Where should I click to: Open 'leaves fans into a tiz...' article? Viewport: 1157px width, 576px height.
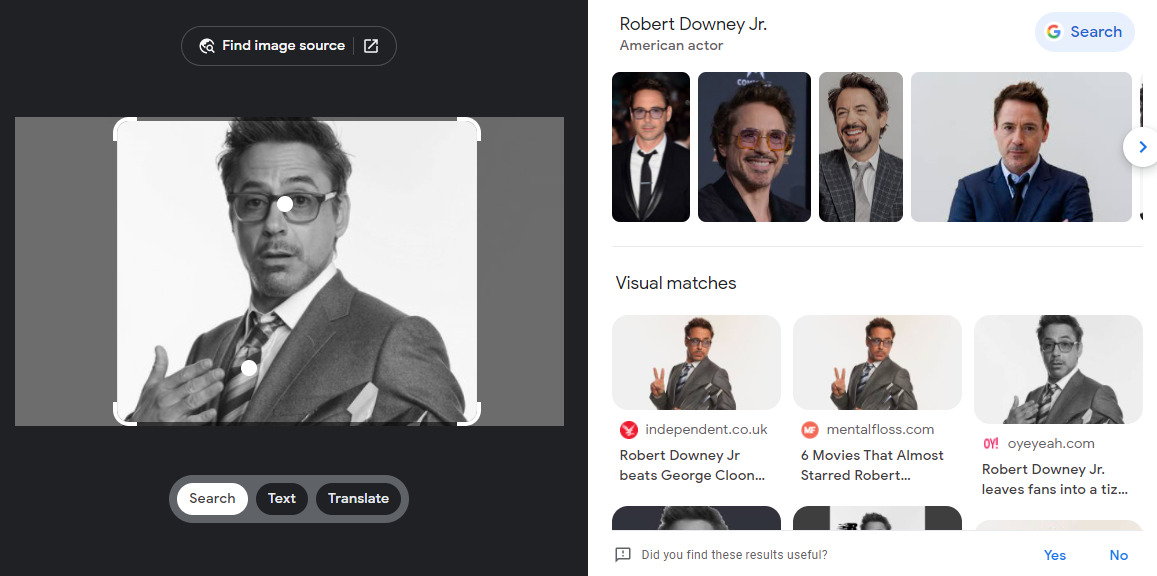(1054, 479)
